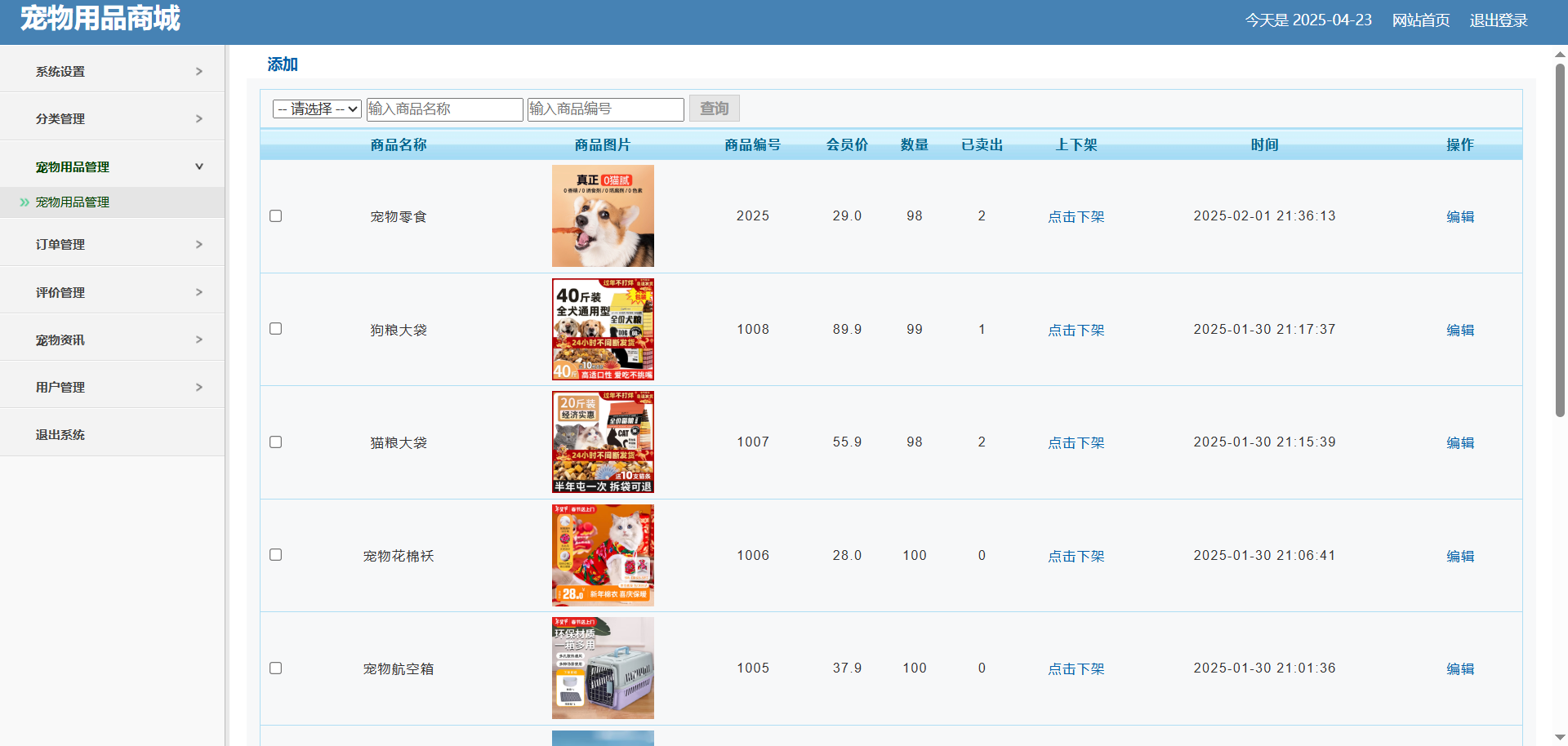Select the 猫粮大袋 row checkbox

(x=275, y=442)
